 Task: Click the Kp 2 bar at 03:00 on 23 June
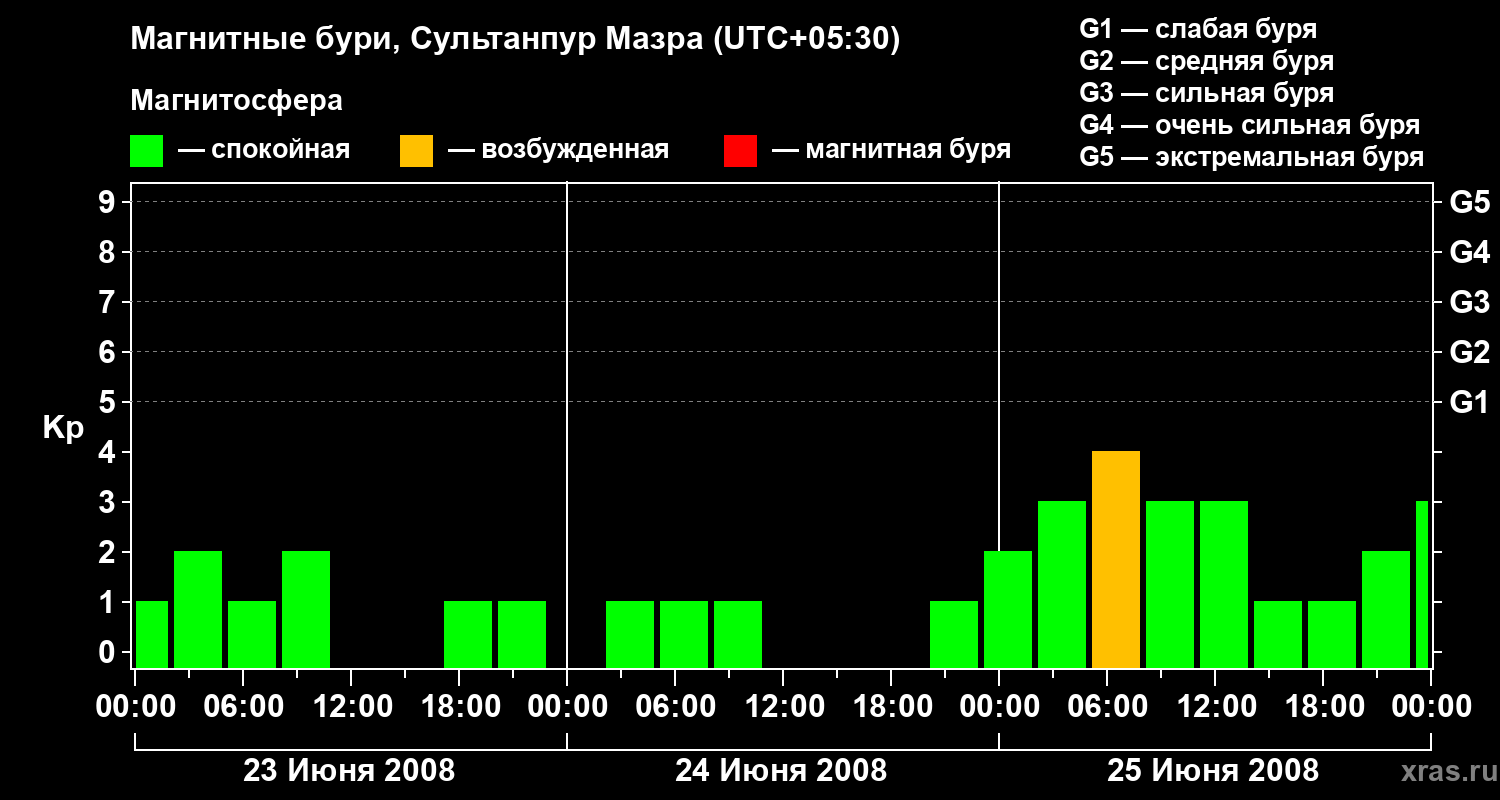[x=198, y=610]
